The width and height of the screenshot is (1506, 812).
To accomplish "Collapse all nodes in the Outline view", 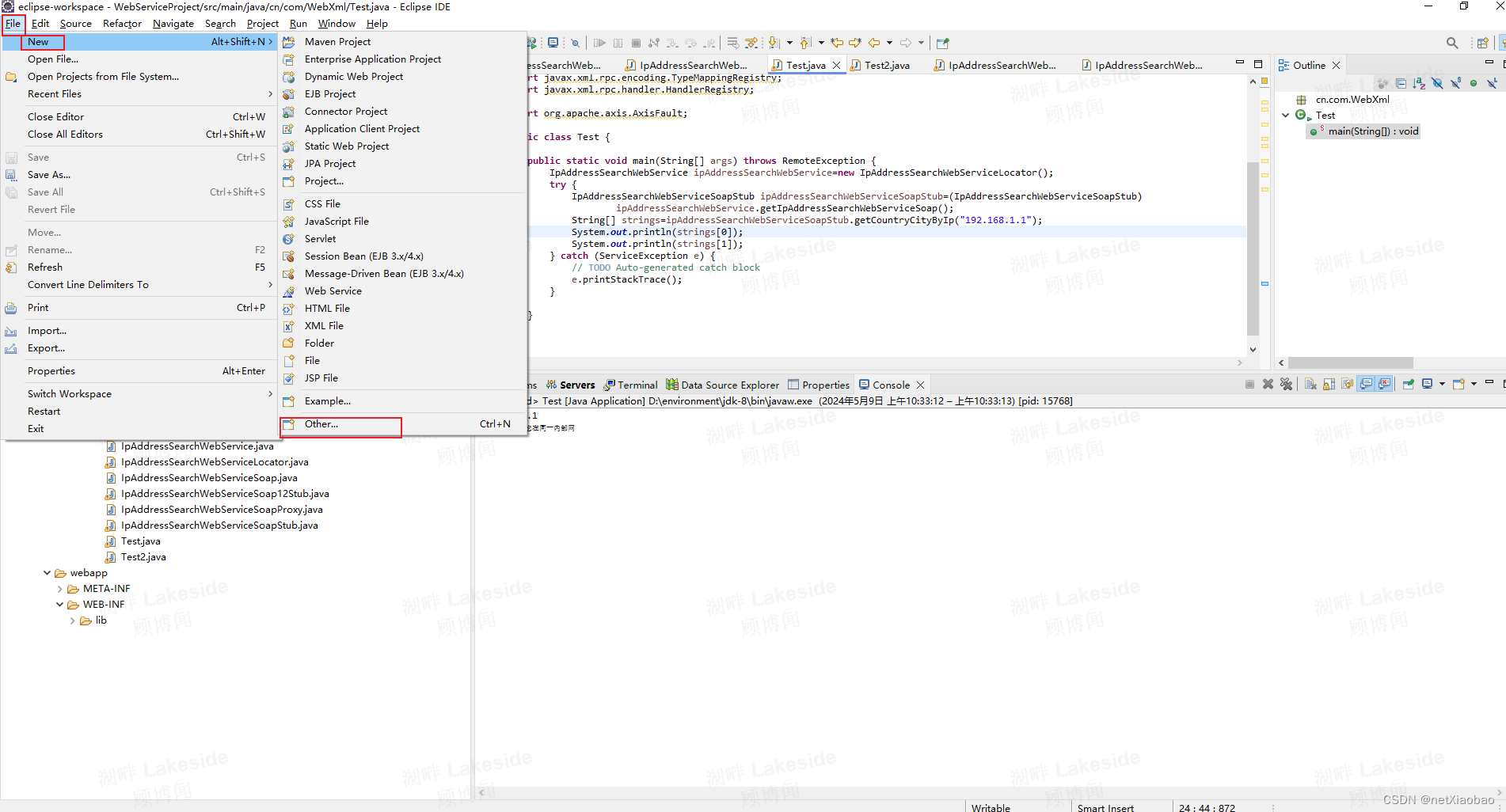I will 1401,83.
